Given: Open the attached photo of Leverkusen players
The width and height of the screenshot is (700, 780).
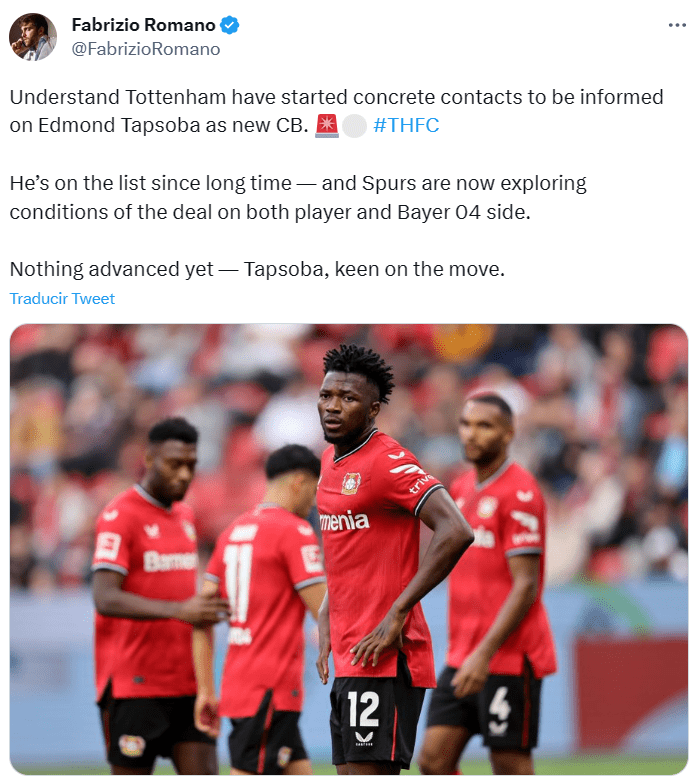Looking at the screenshot, I should (349, 549).
